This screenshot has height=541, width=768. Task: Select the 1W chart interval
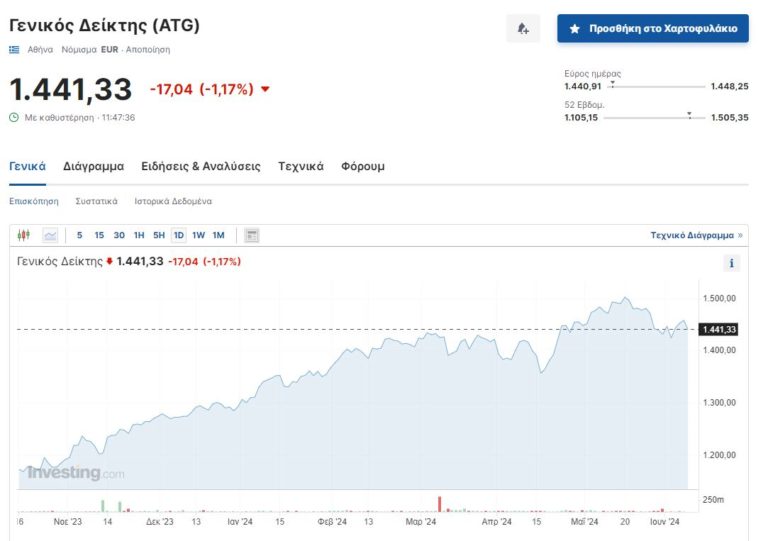tap(198, 235)
